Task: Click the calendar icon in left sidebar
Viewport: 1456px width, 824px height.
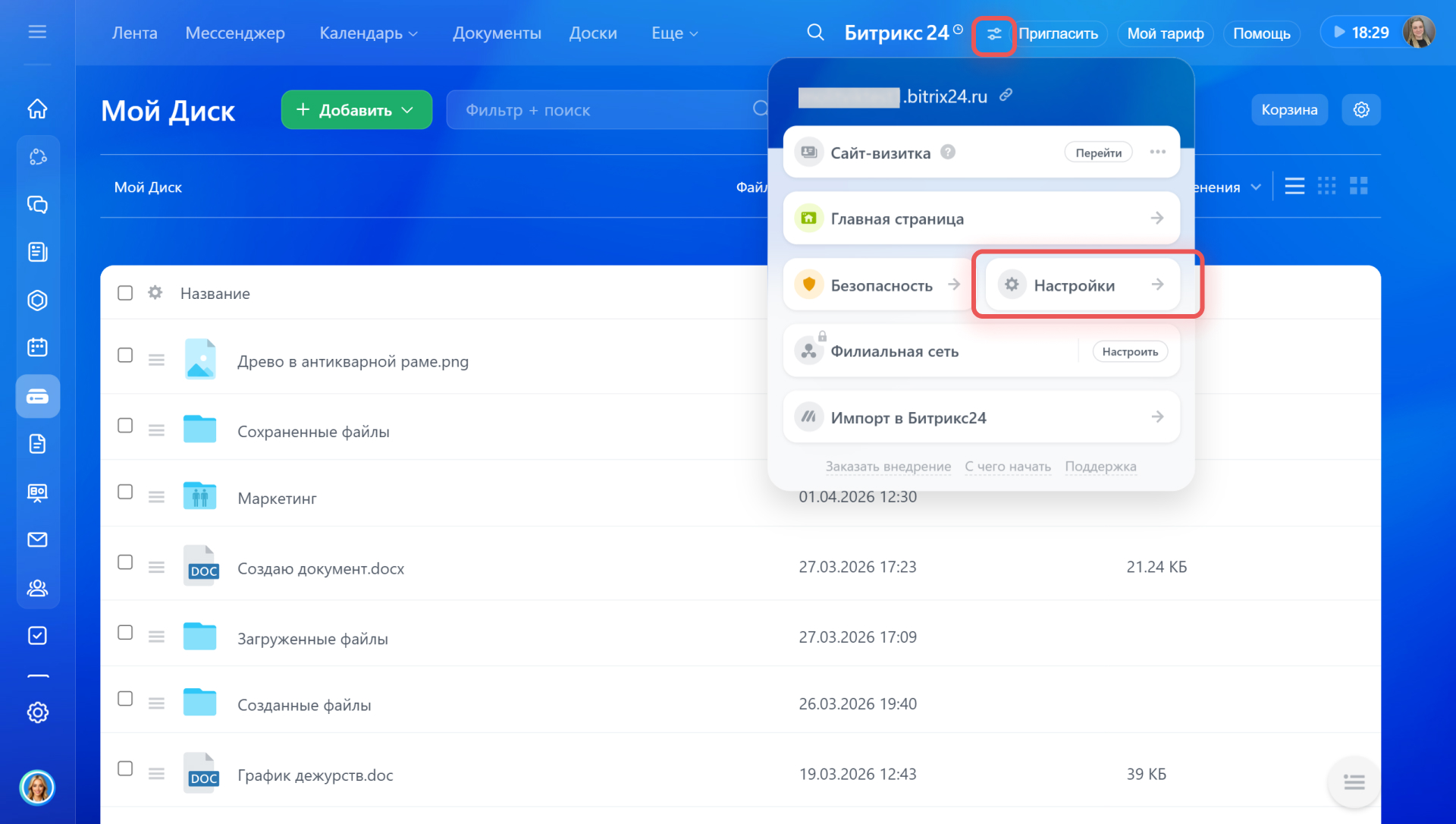Action: tap(37, 348)
